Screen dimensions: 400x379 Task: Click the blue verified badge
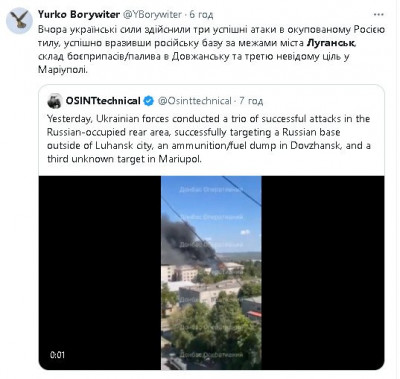148,101
